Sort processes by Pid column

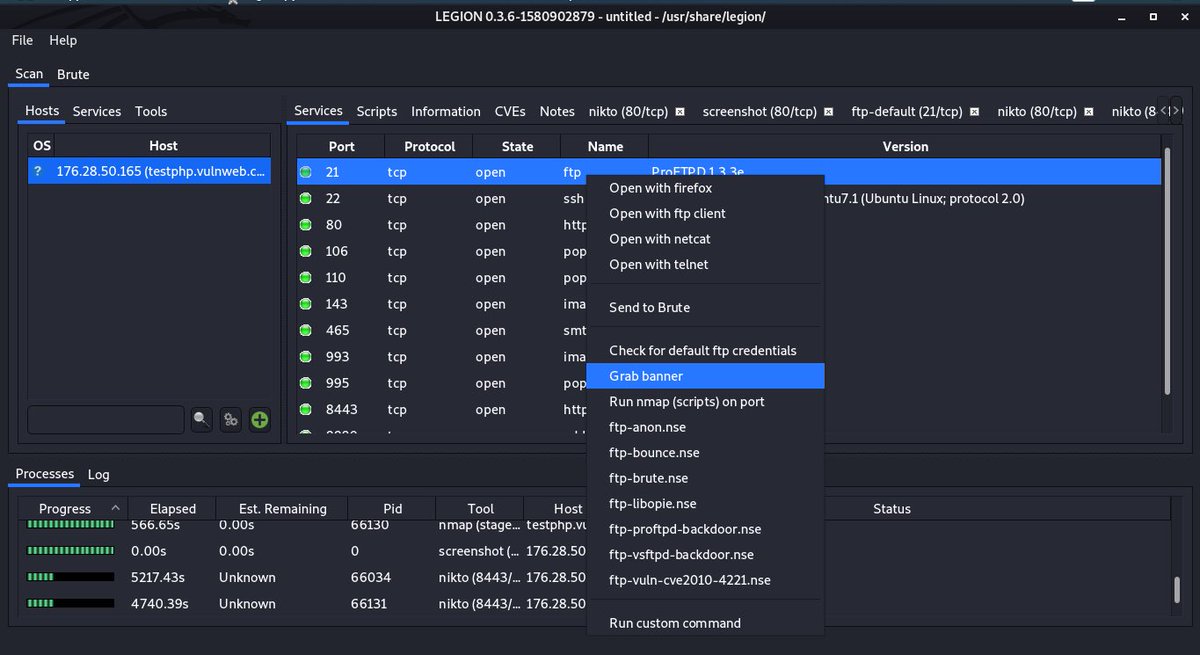(392, 508)
